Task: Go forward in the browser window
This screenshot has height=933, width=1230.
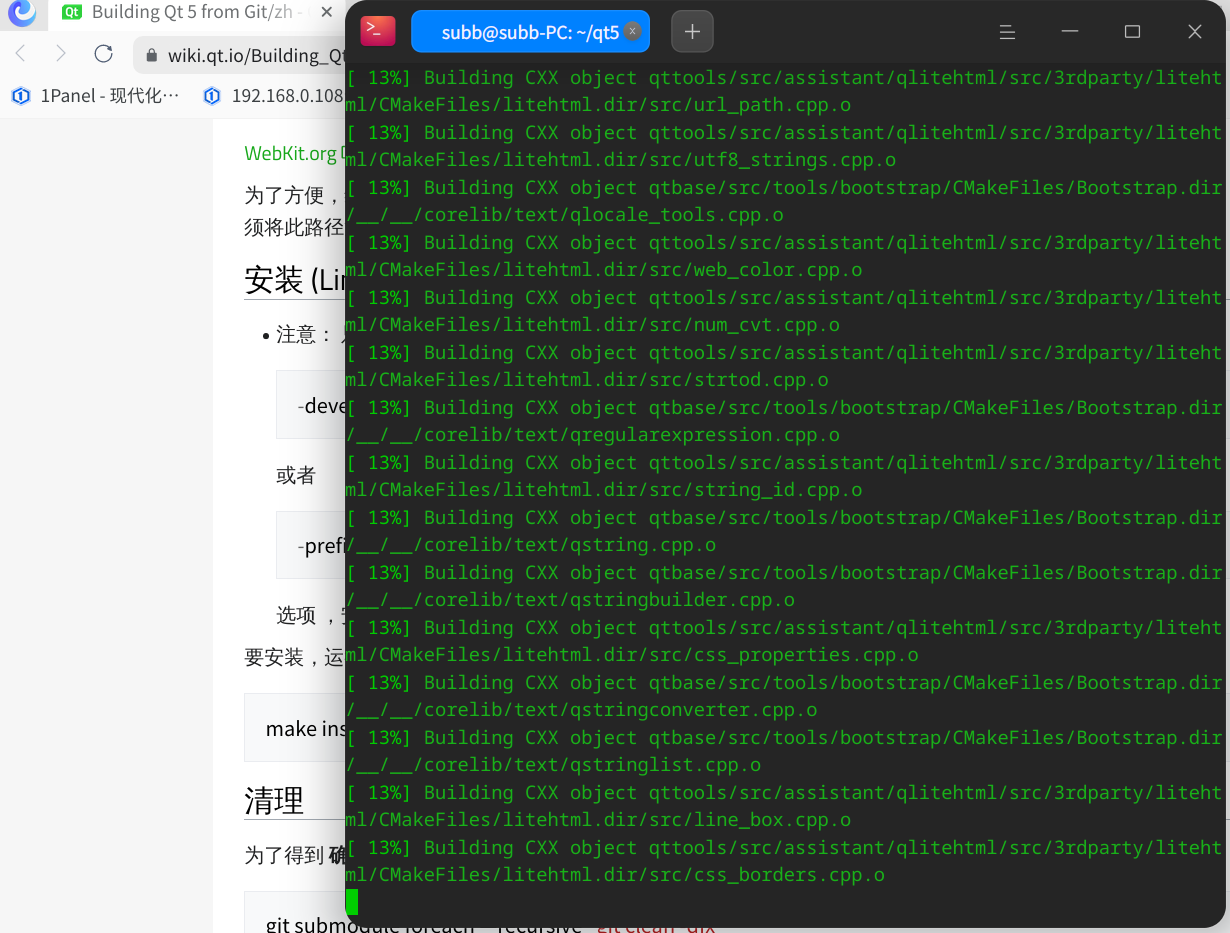Action: click(x=61, y=54)
